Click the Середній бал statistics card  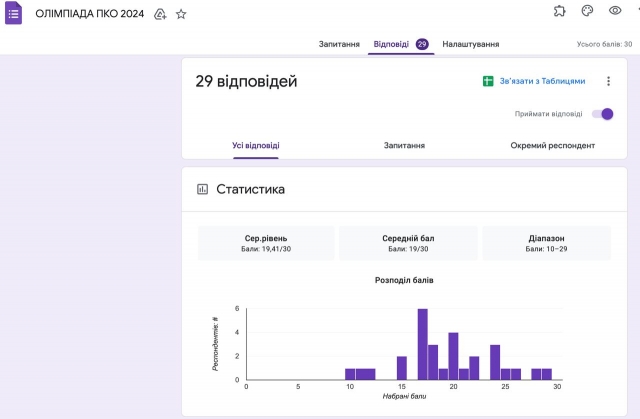tap(408, 243)
